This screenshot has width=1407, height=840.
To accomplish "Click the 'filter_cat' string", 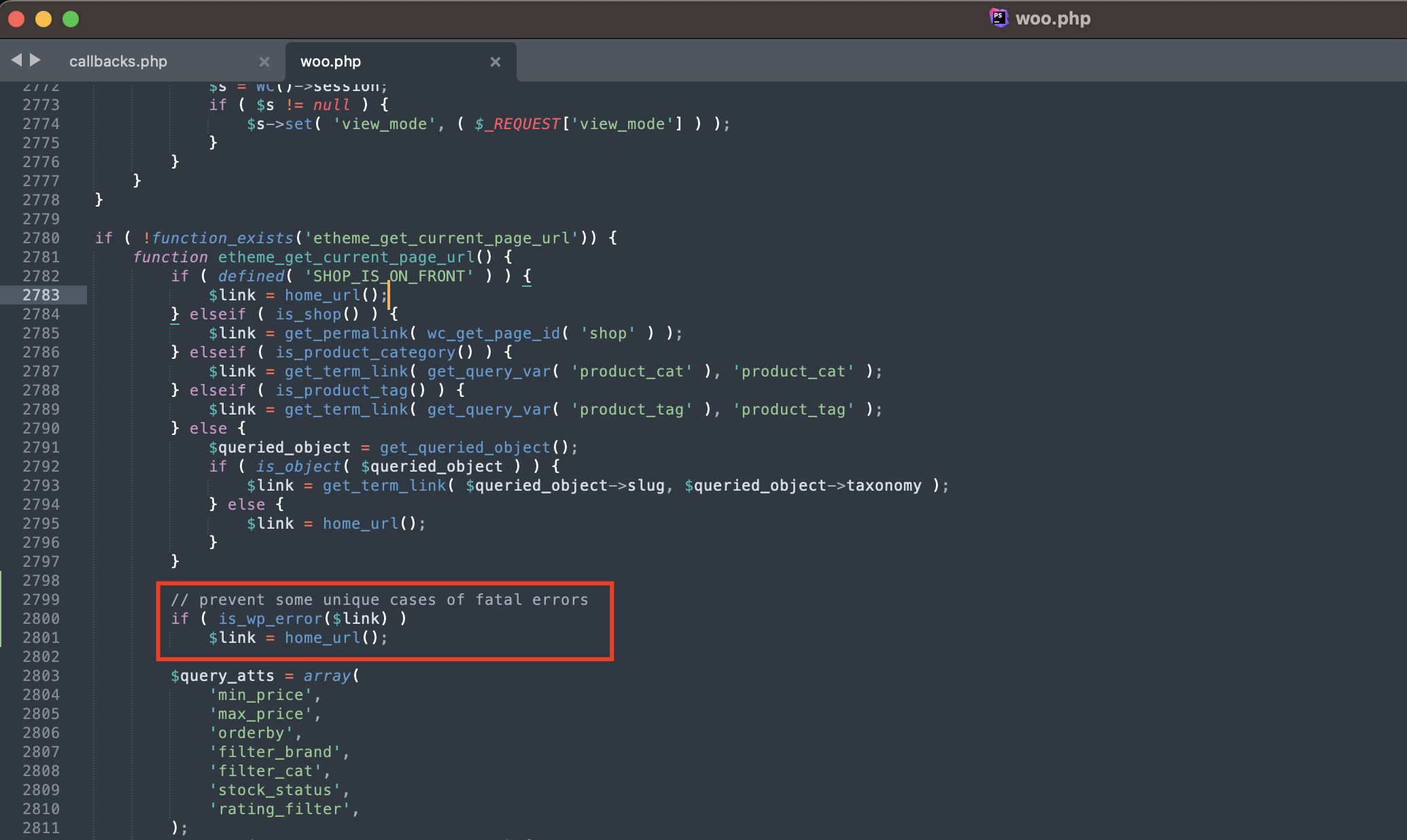I will (x=265, y=771).
